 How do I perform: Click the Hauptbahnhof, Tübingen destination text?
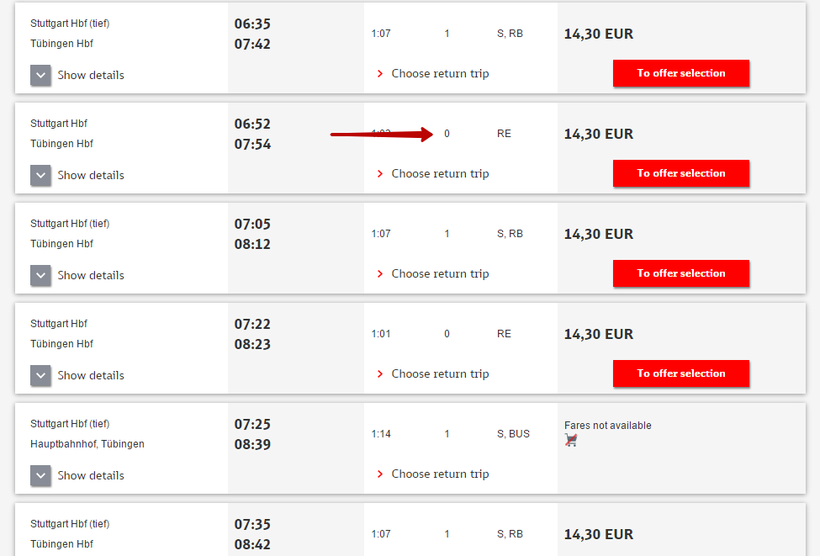(87, 444)
